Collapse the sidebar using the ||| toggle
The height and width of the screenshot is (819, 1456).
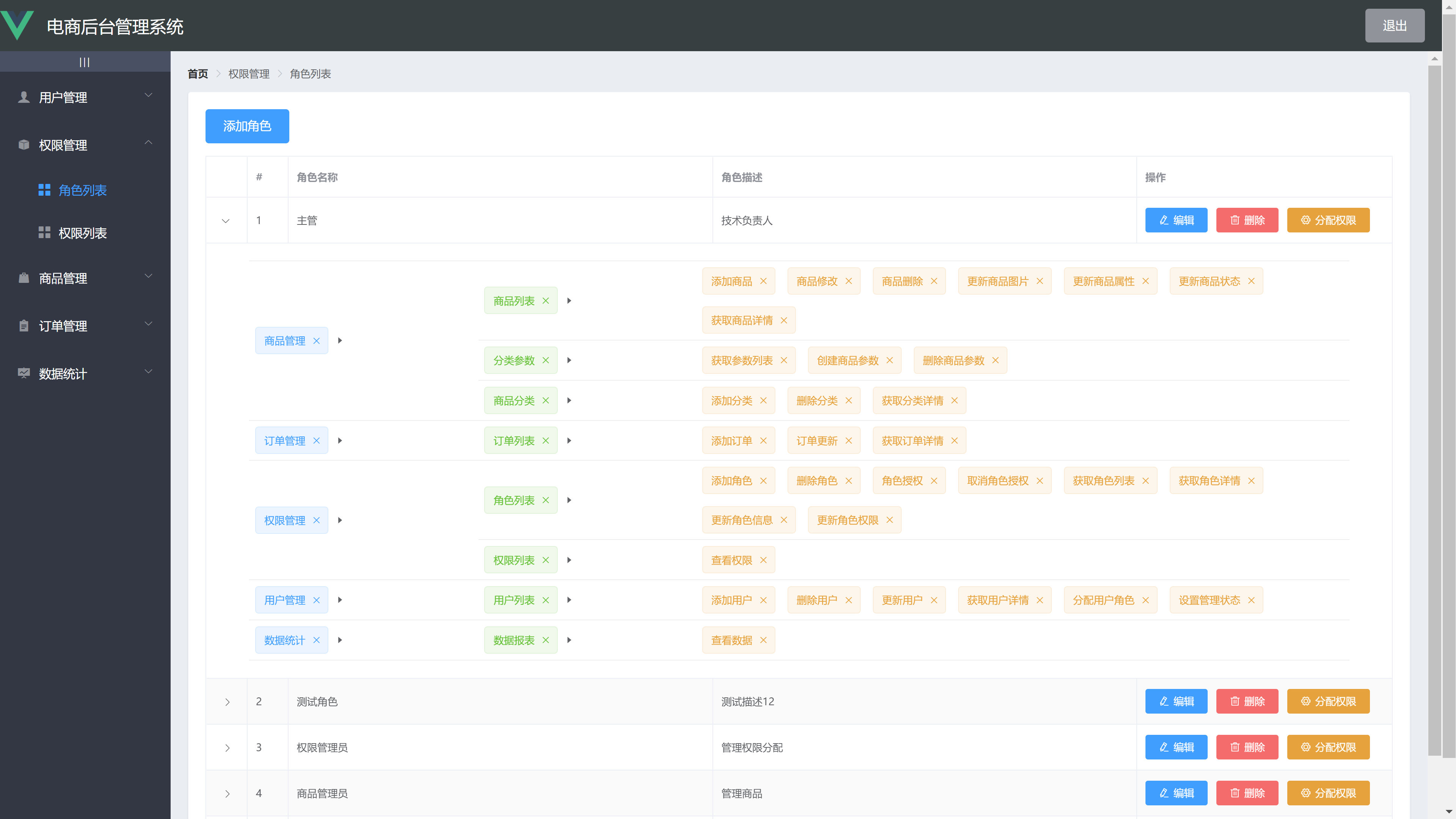click(85, 61)
